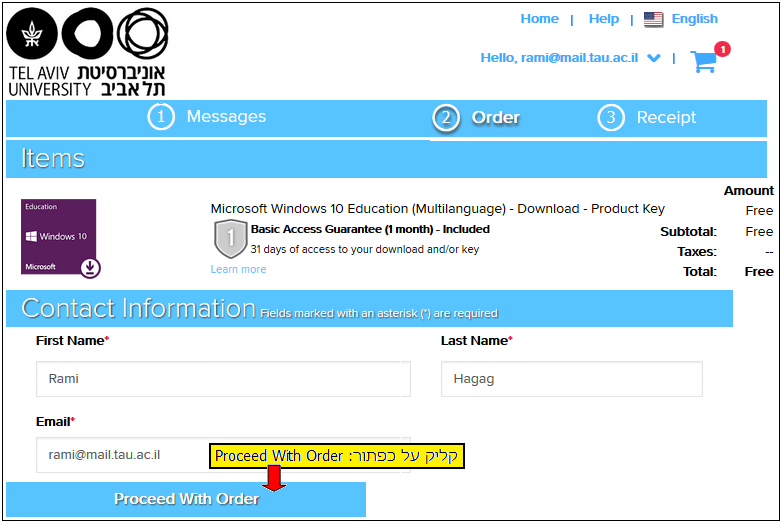This screenshot has height=523, width=781.
Task: Click the step 2 circle icon
Action: 446,118
